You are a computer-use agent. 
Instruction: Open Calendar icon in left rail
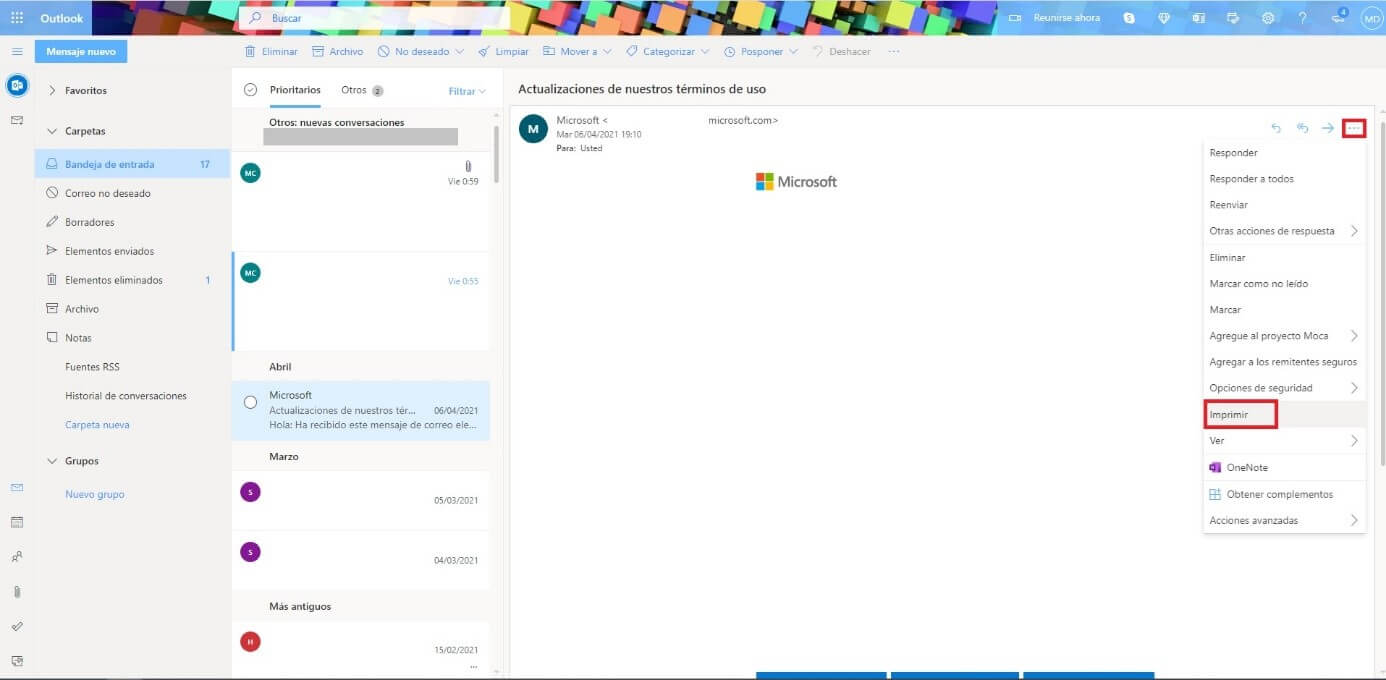pos(17,522)
